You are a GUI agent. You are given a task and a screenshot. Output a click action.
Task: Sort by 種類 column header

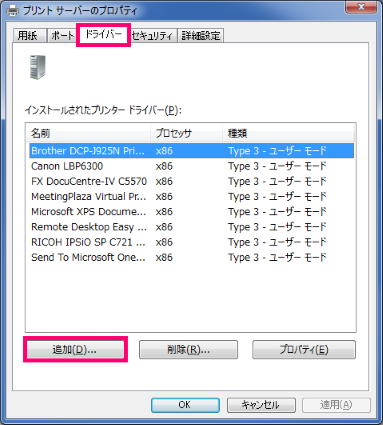pos(288,133)
